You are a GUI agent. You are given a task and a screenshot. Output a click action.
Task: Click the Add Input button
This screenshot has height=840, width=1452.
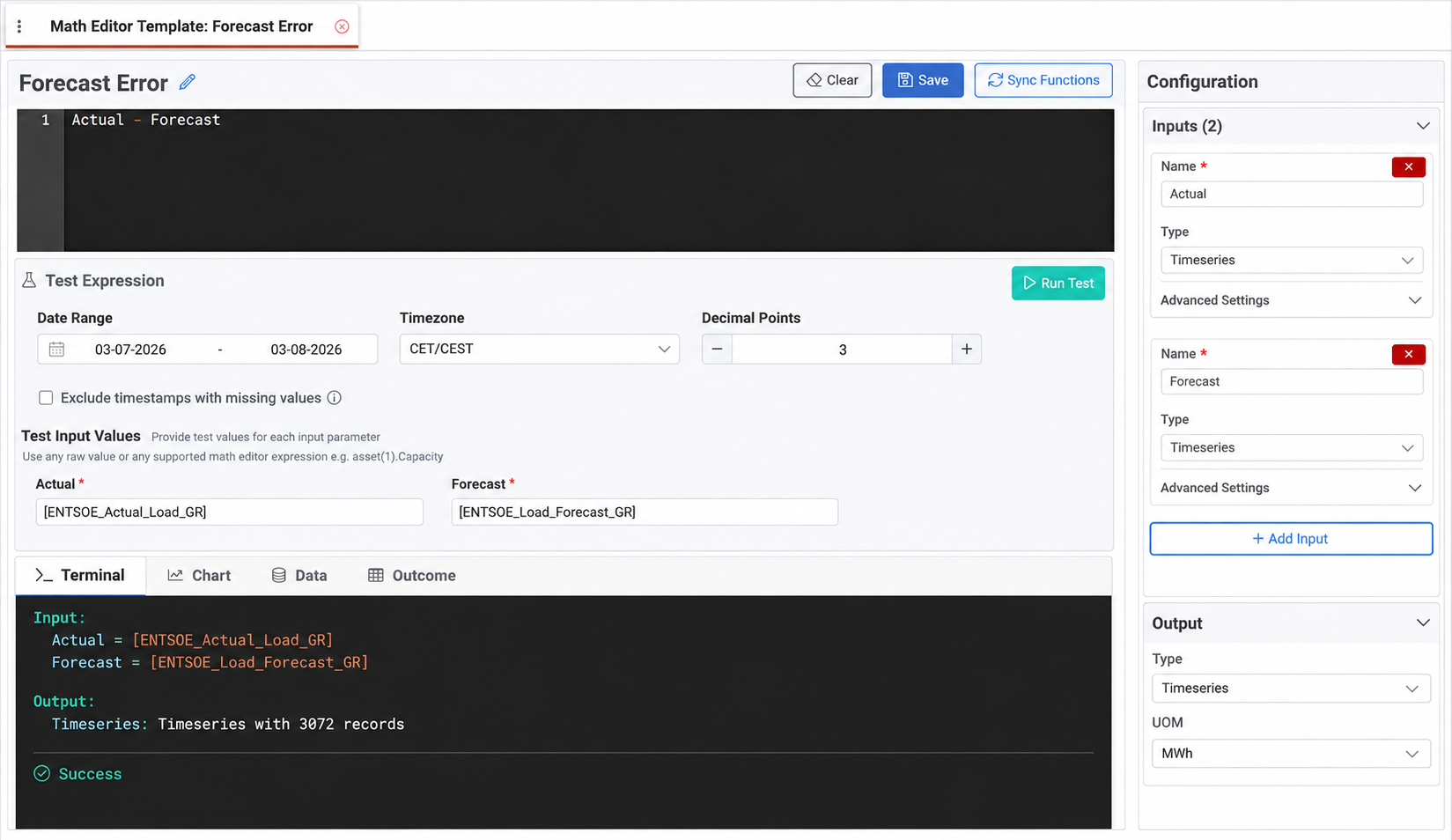1291,539
